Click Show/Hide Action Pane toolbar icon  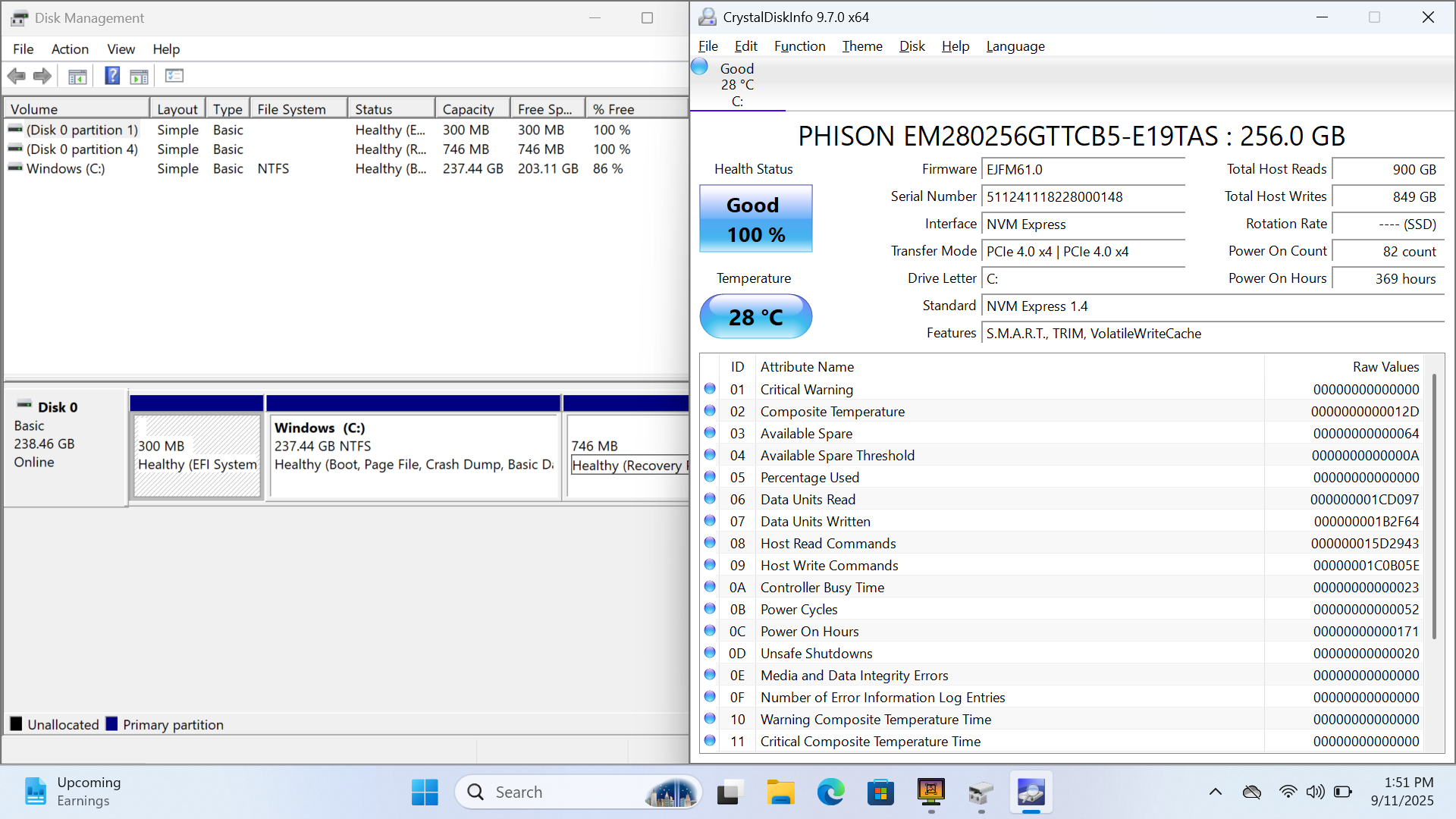point(139,76)
